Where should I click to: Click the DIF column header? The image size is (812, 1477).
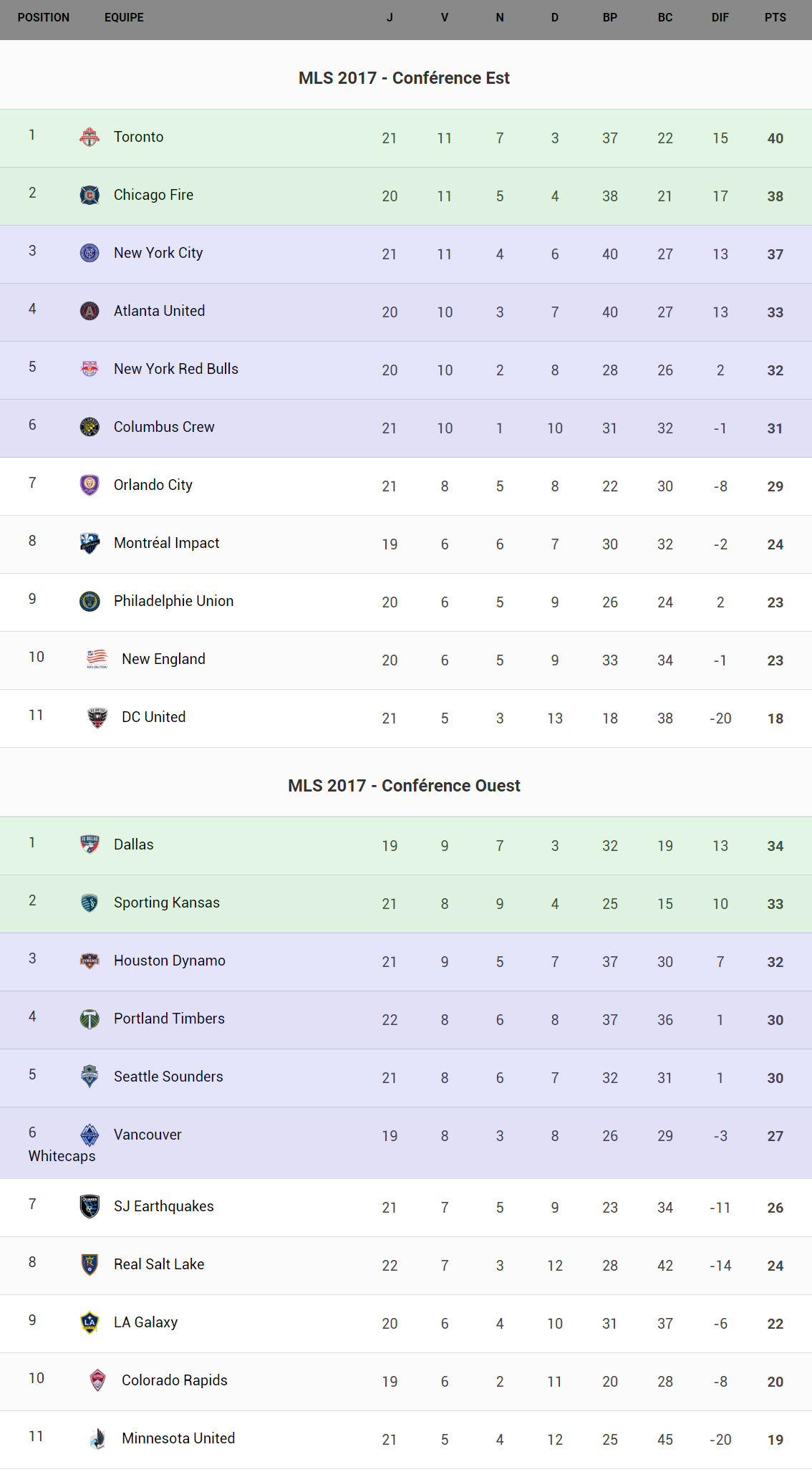(720, 17)
